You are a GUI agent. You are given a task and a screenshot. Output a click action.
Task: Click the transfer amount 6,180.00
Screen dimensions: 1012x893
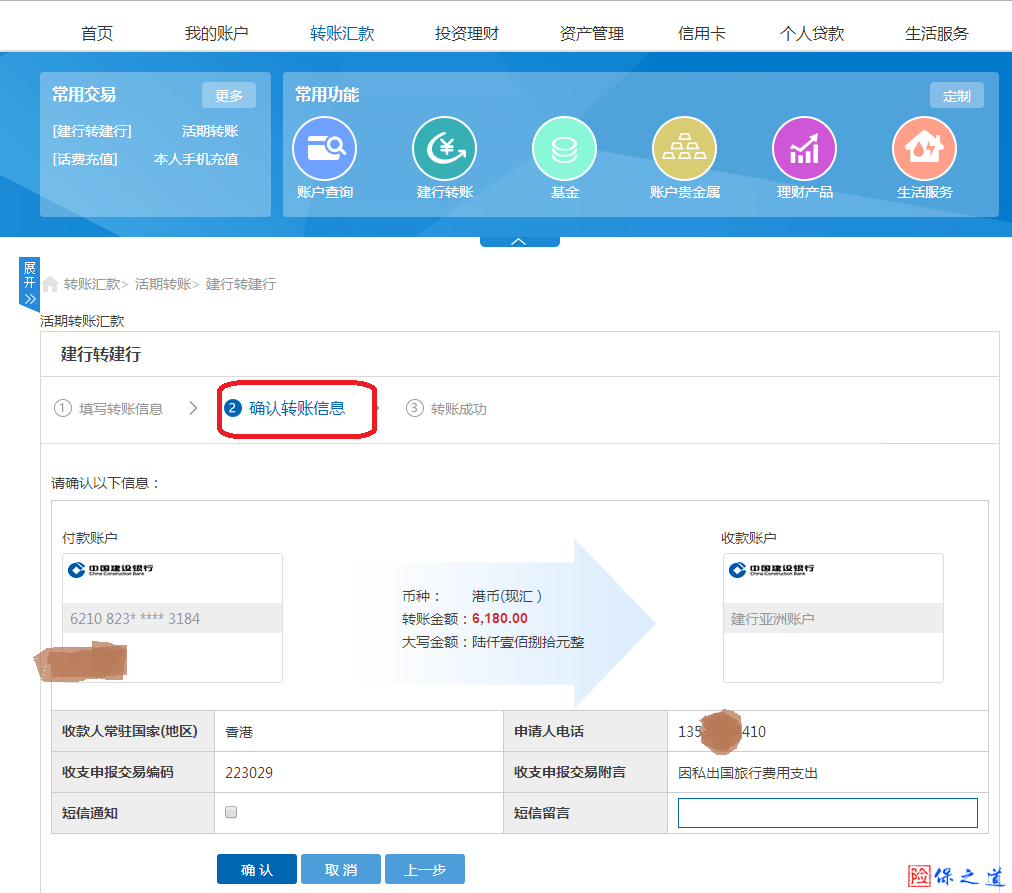point(500,618)
